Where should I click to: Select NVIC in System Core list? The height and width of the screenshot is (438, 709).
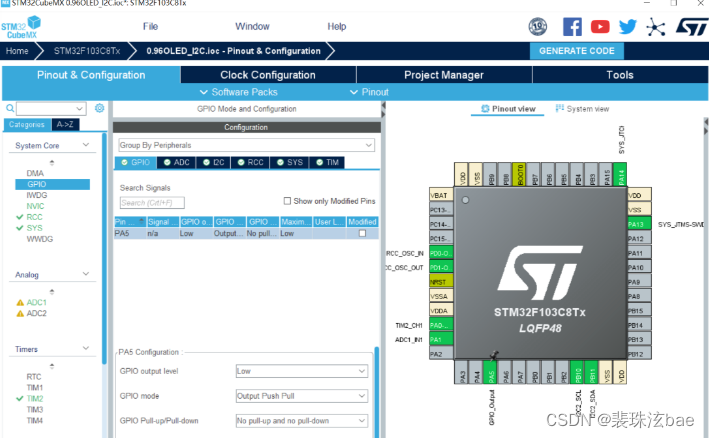tap(35, 206)
